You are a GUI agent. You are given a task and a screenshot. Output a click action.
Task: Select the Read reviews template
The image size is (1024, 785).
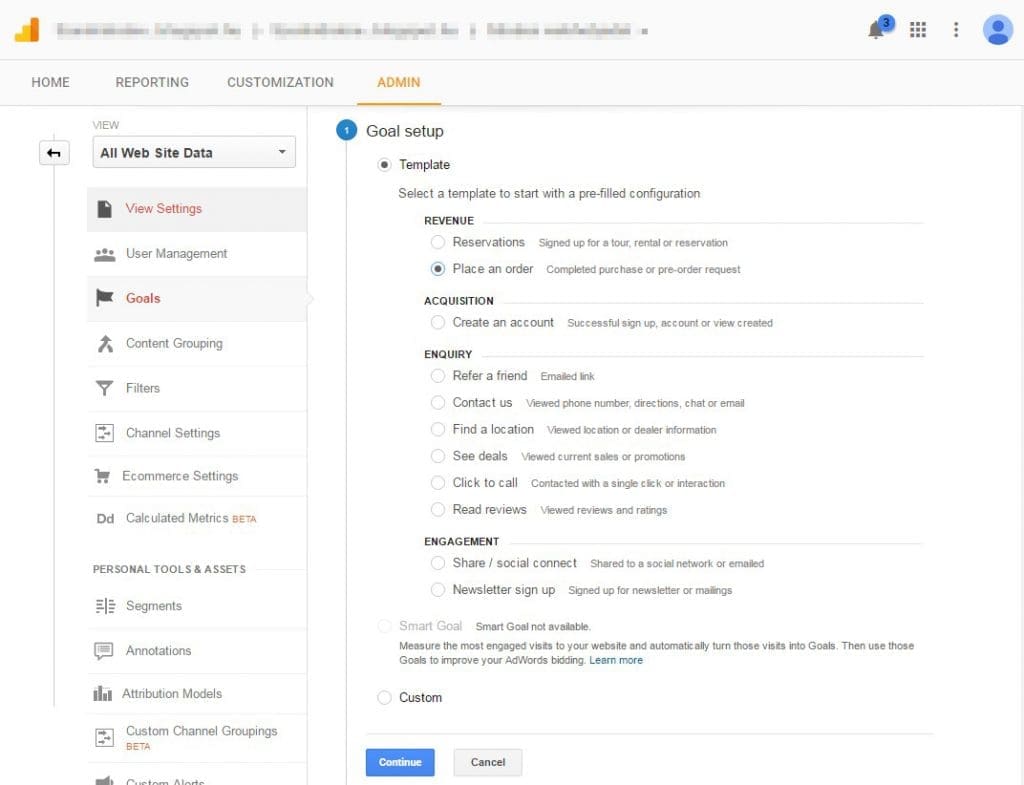click(x=438, y=509)
